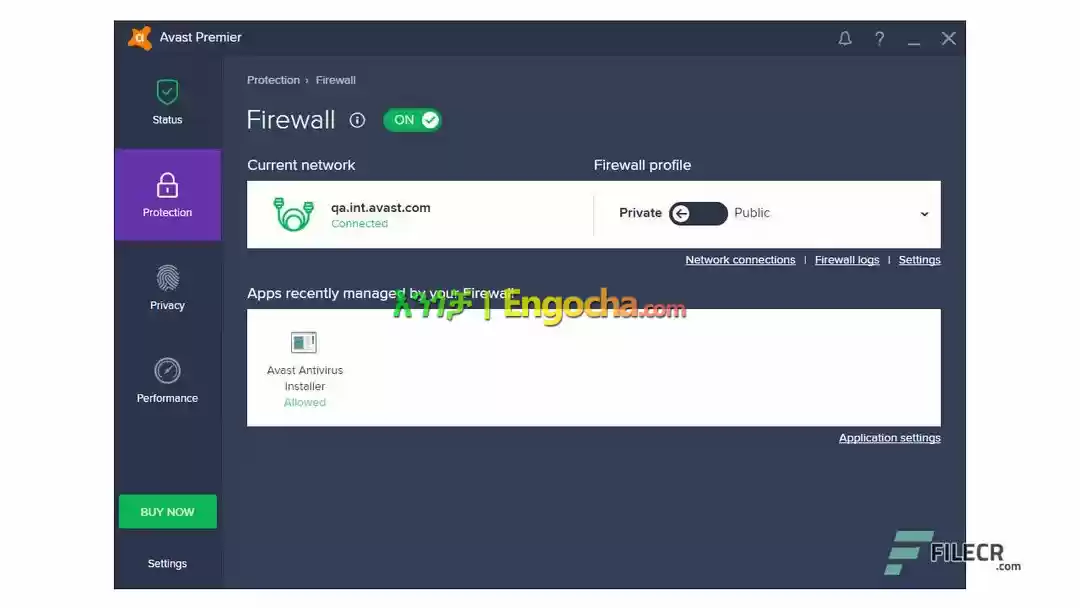Screen dimensions: 1080x608
Task: Open the Status shield icon
Action: [167, 92]
